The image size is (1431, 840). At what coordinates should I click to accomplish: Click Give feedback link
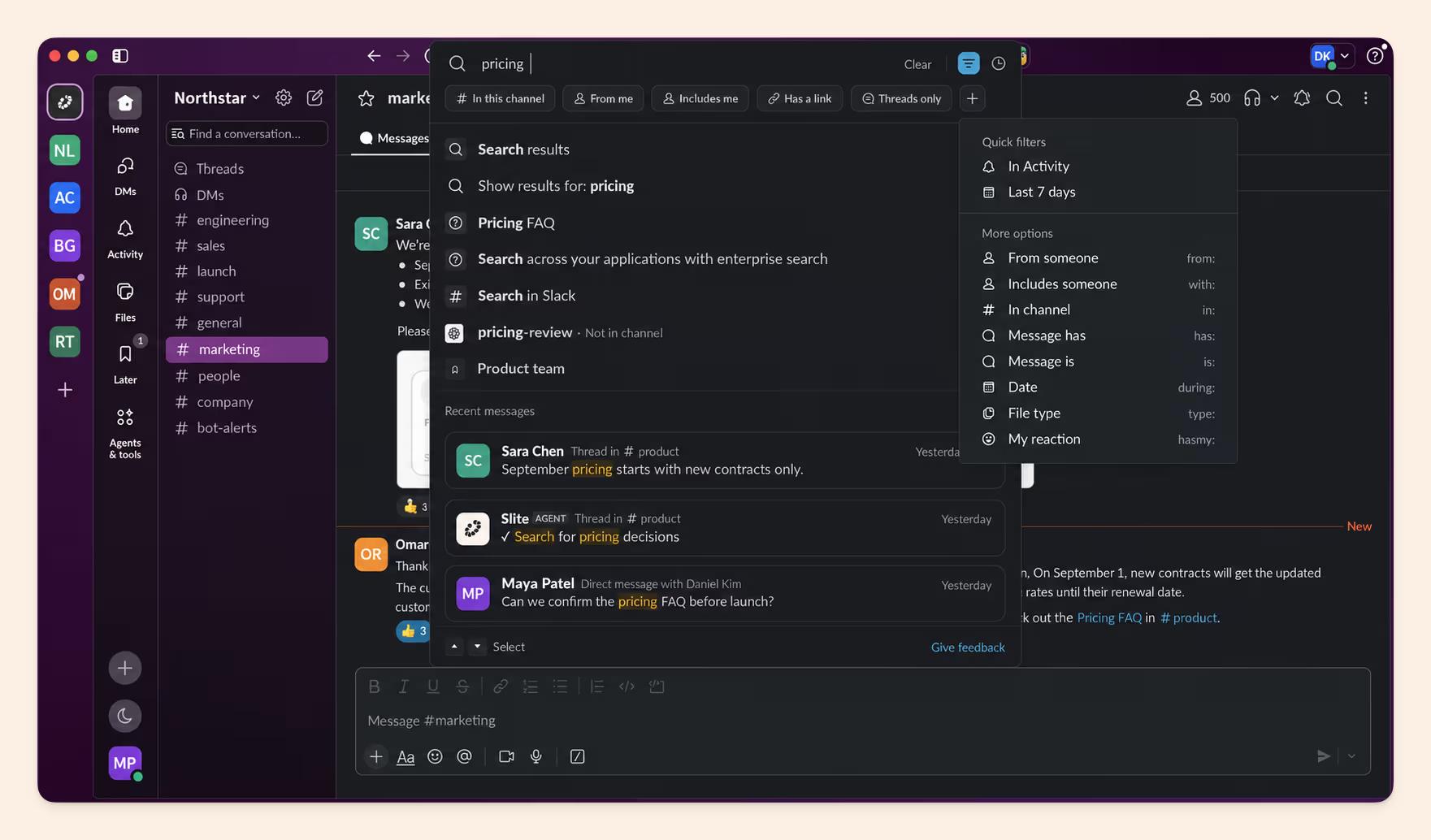(968, 647)
